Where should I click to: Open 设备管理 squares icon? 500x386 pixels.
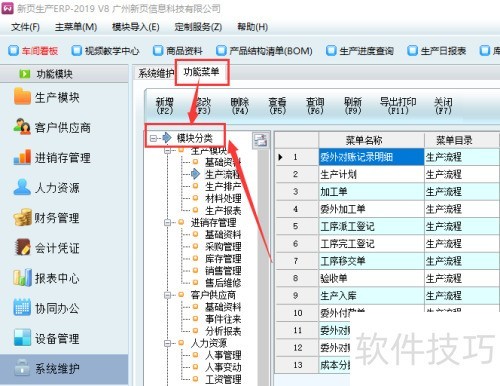click(22, 338)
